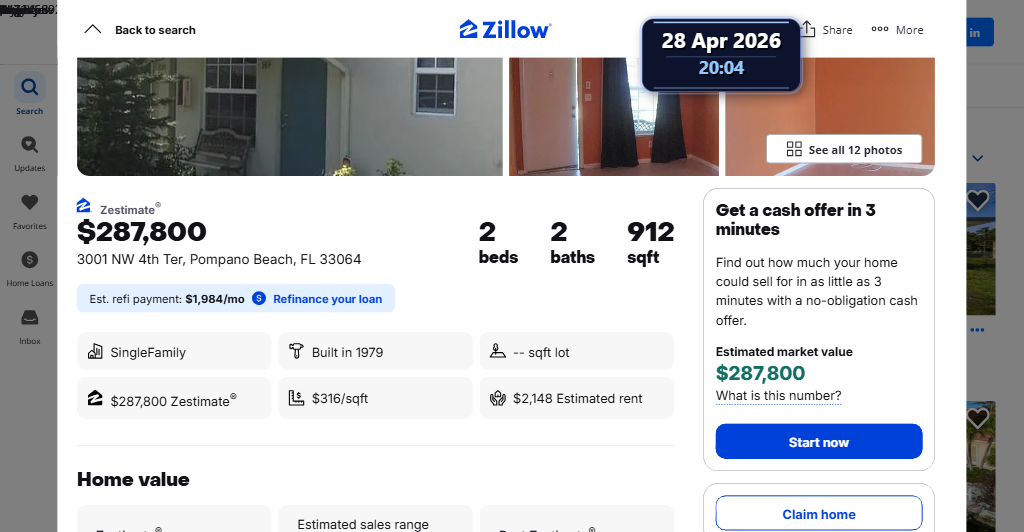Click What is this number link
This screenshot has height=532, width=1024.
(x=778, y=396)
